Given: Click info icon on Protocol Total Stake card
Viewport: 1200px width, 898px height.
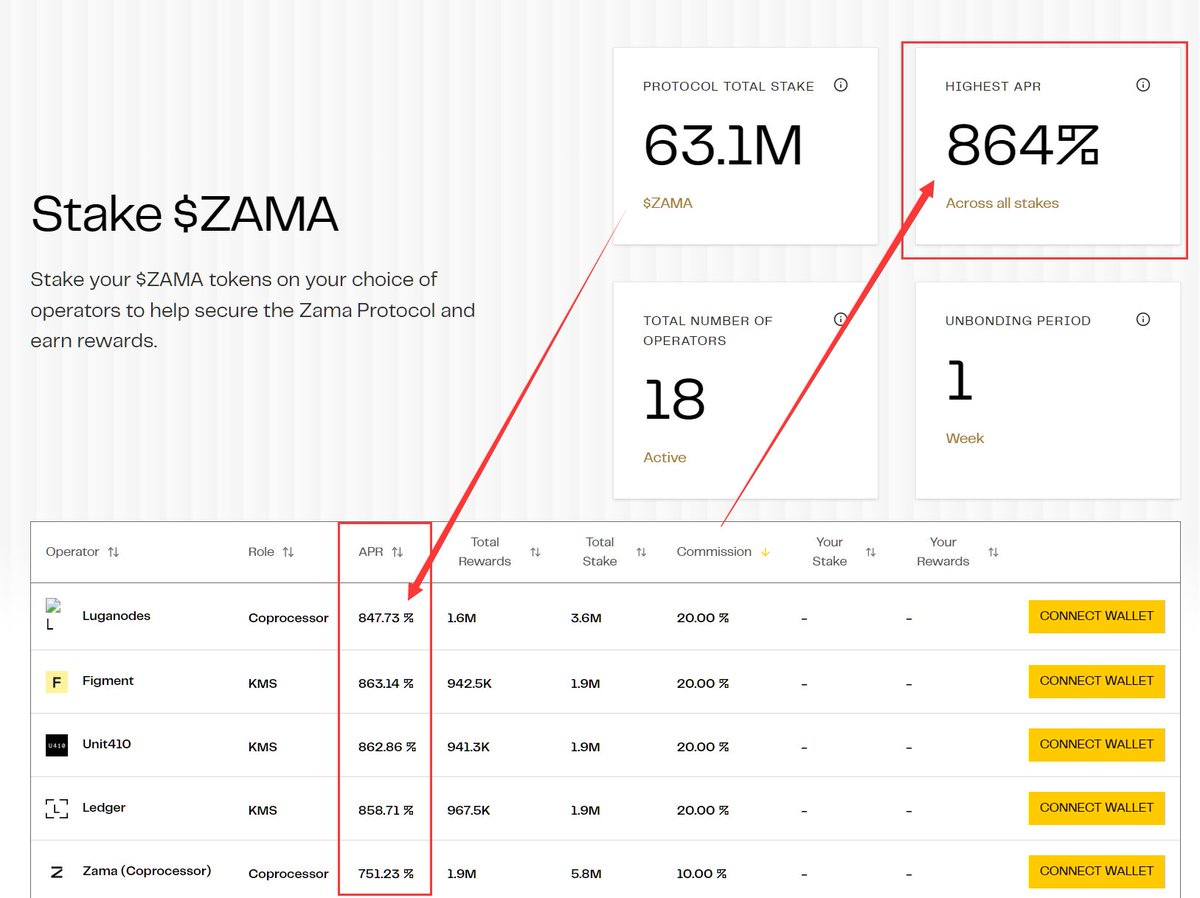Looking at the screenshot, I should click(841, 85).
